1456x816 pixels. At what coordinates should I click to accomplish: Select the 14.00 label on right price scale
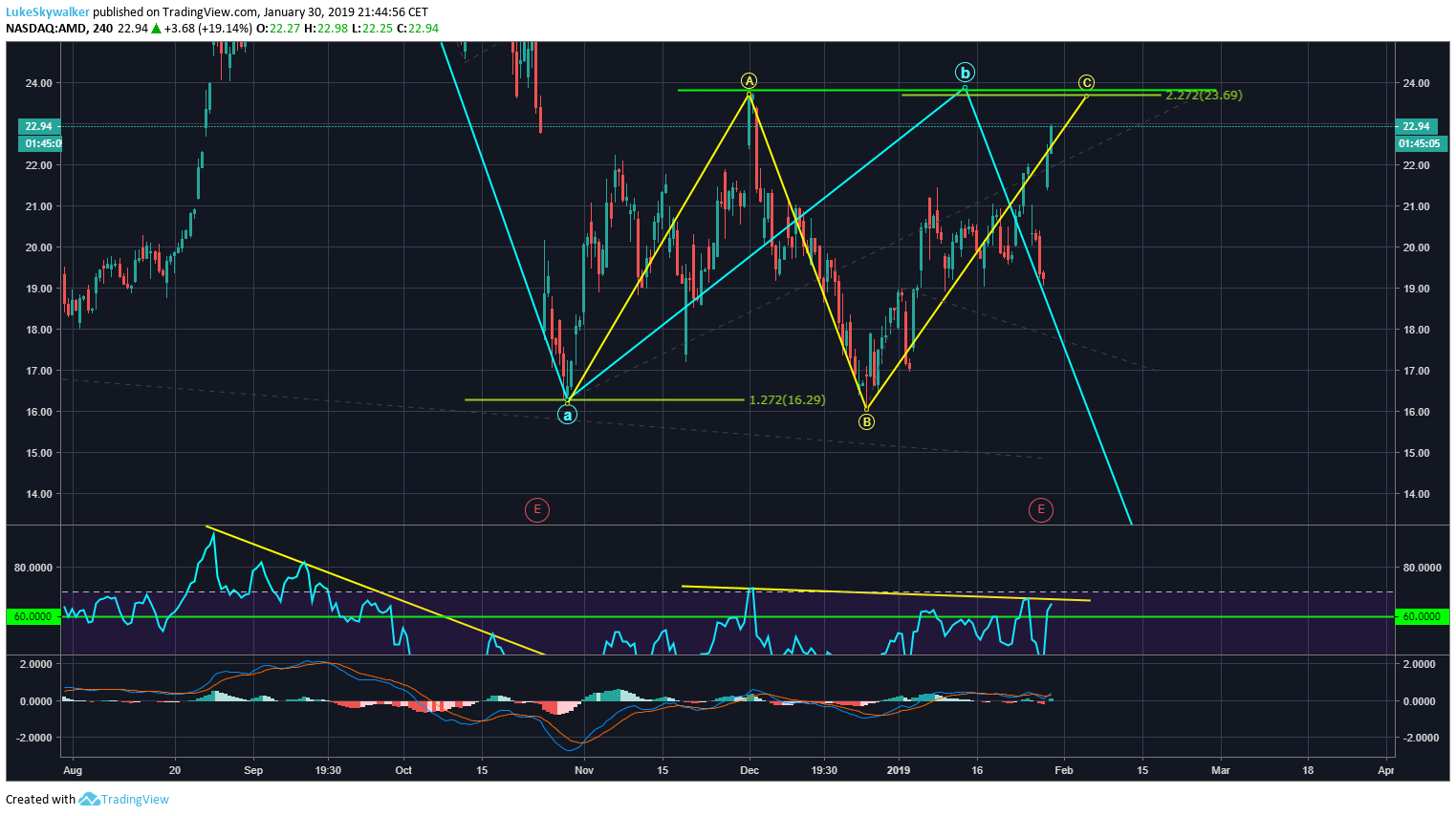tap(1417, 494)
